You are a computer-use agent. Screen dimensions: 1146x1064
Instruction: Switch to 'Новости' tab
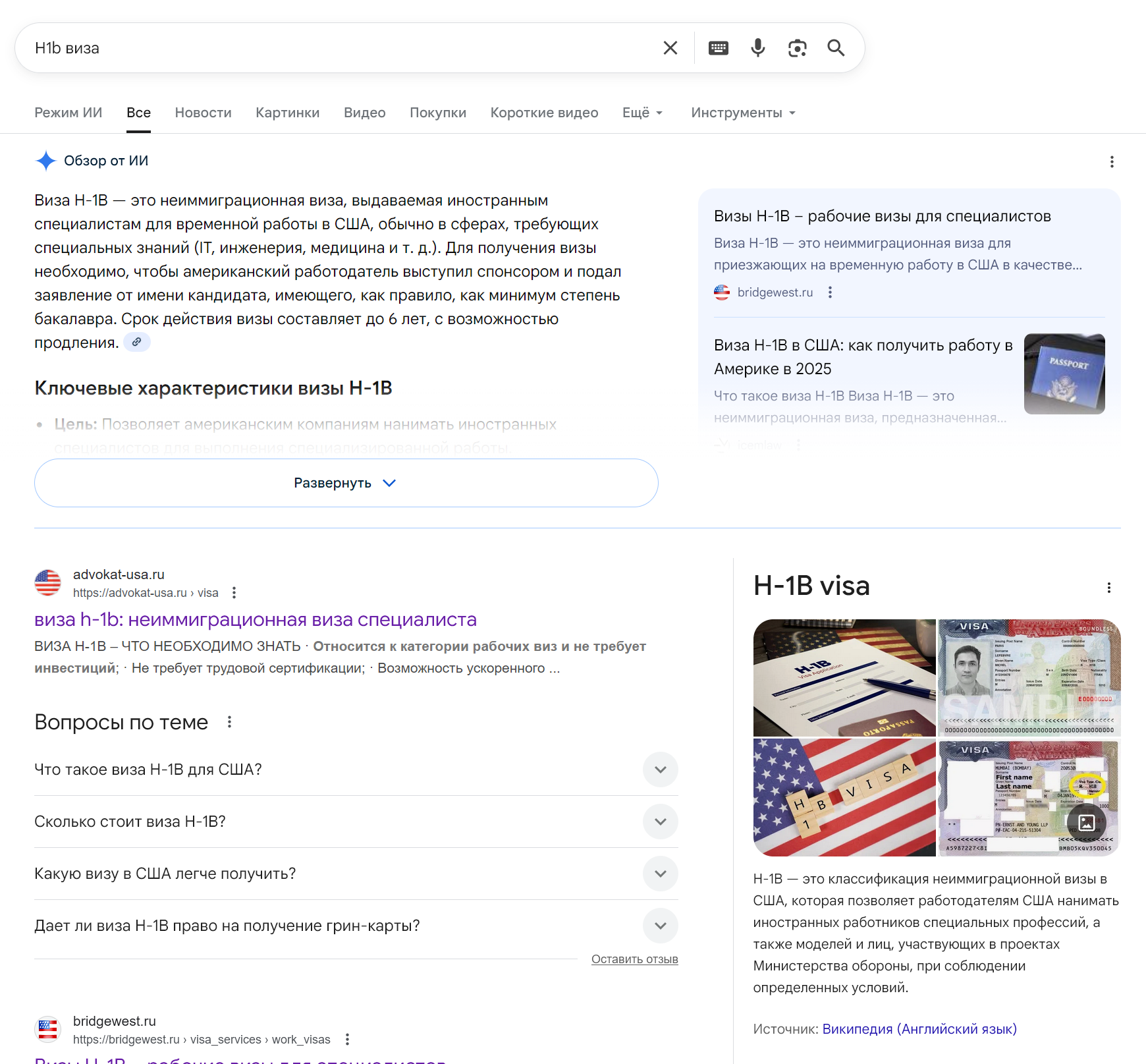[x=204, y=113]
